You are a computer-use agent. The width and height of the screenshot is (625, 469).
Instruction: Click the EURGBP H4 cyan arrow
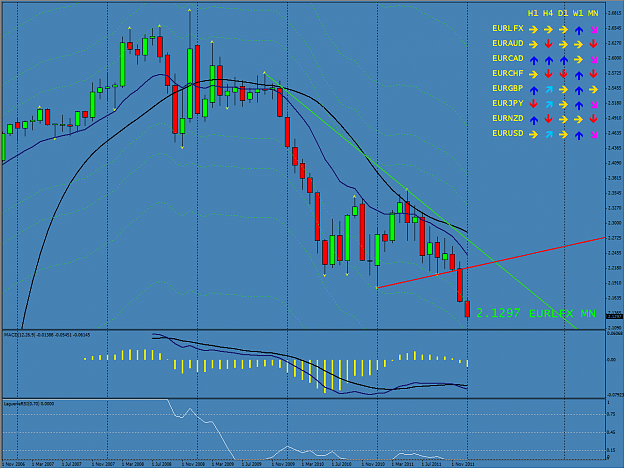(549, 90)
